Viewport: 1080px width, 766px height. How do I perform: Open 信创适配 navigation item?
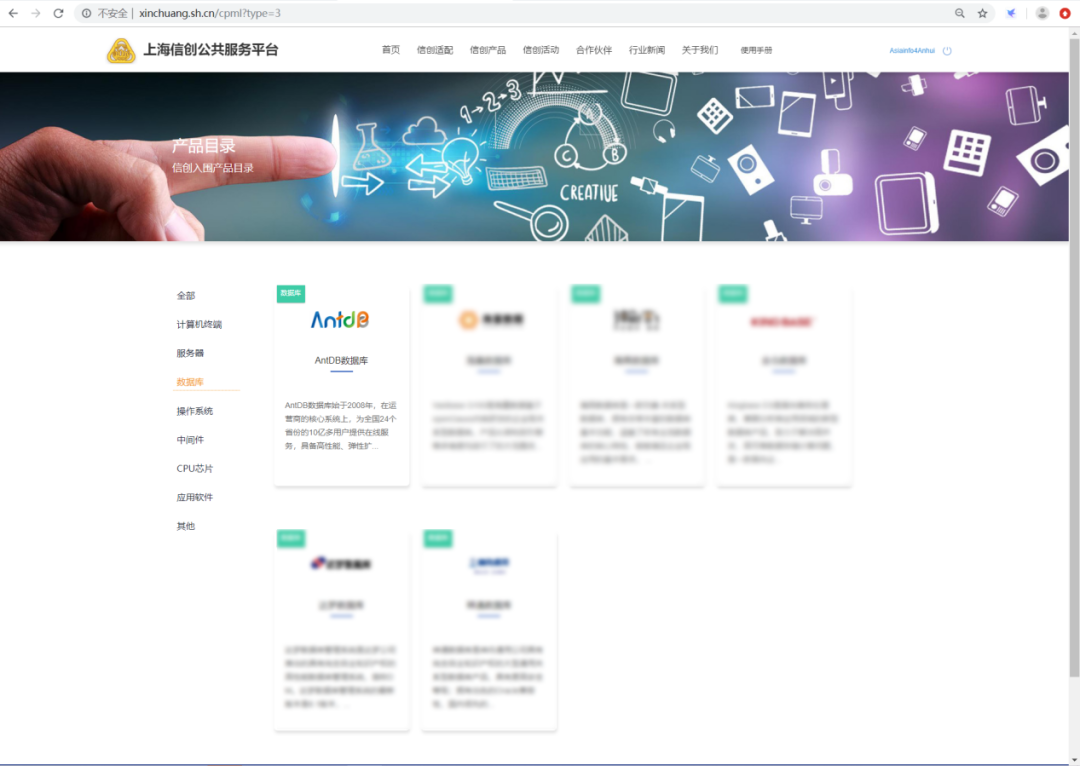(435, 50)
